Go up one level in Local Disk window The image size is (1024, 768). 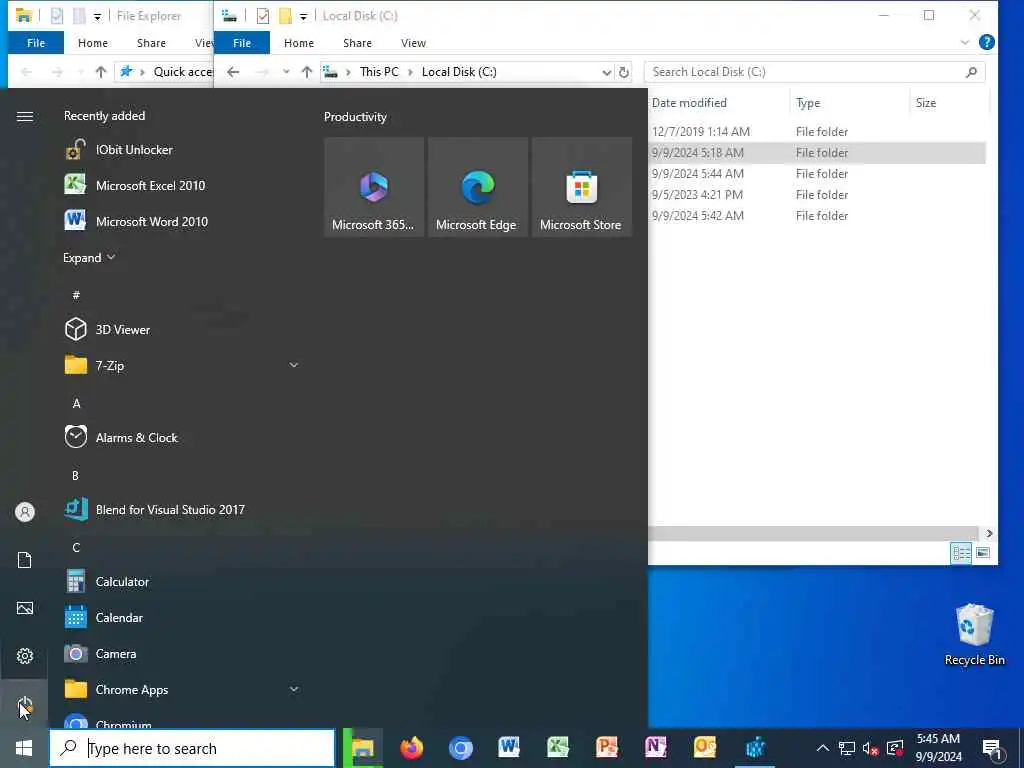tap(307, 72)
